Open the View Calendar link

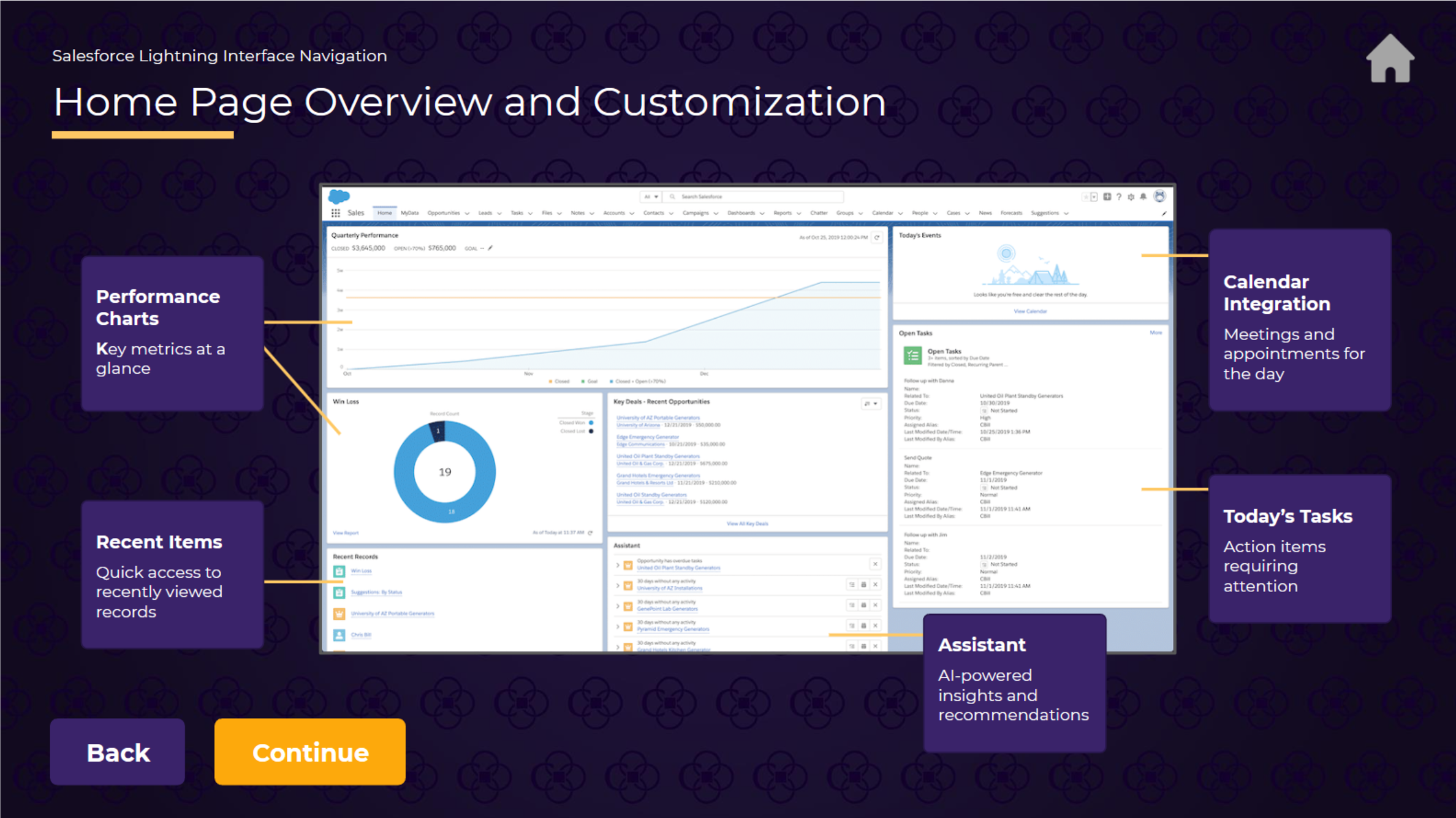[1030, 311]
